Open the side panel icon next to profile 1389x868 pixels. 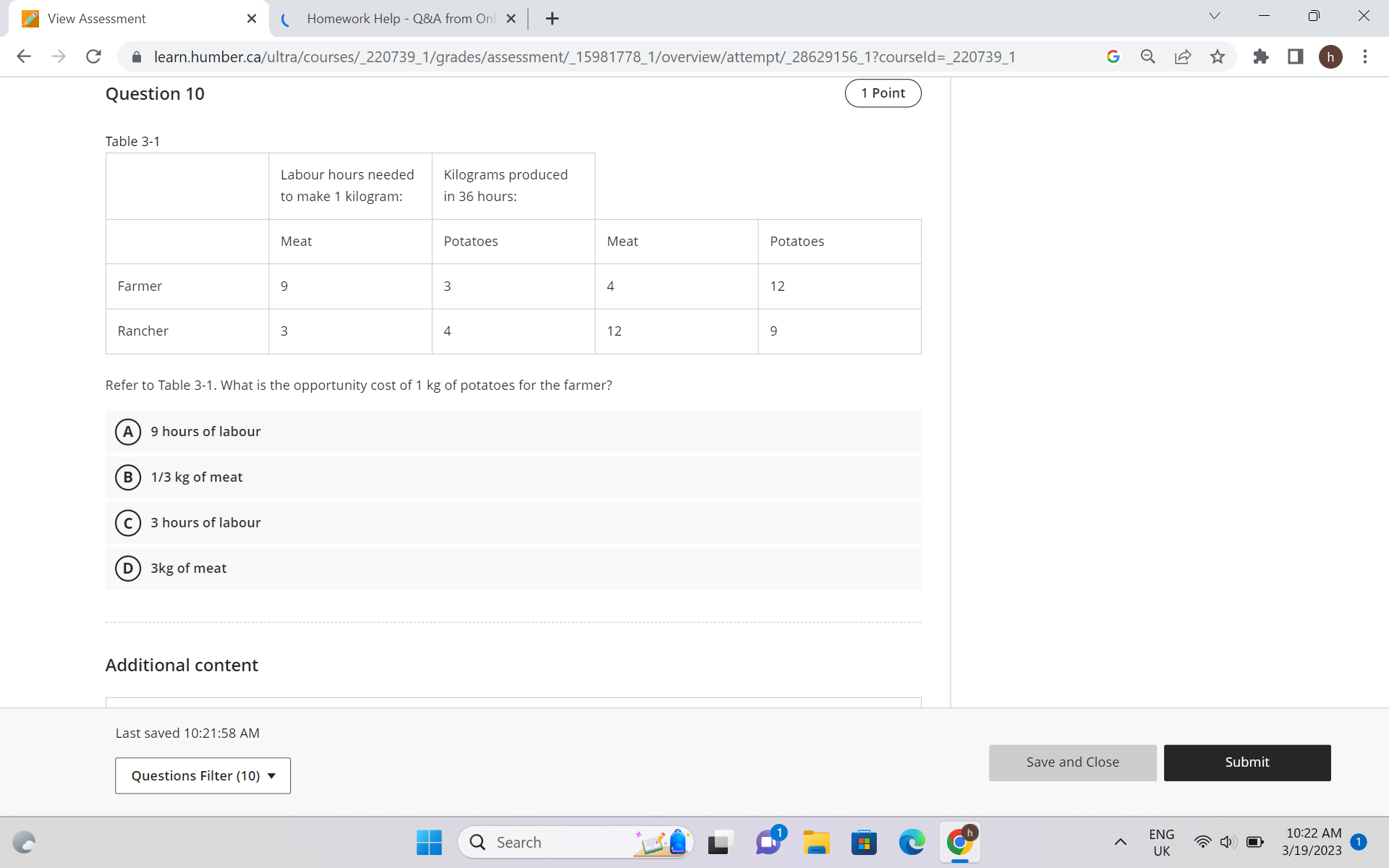1295,56
